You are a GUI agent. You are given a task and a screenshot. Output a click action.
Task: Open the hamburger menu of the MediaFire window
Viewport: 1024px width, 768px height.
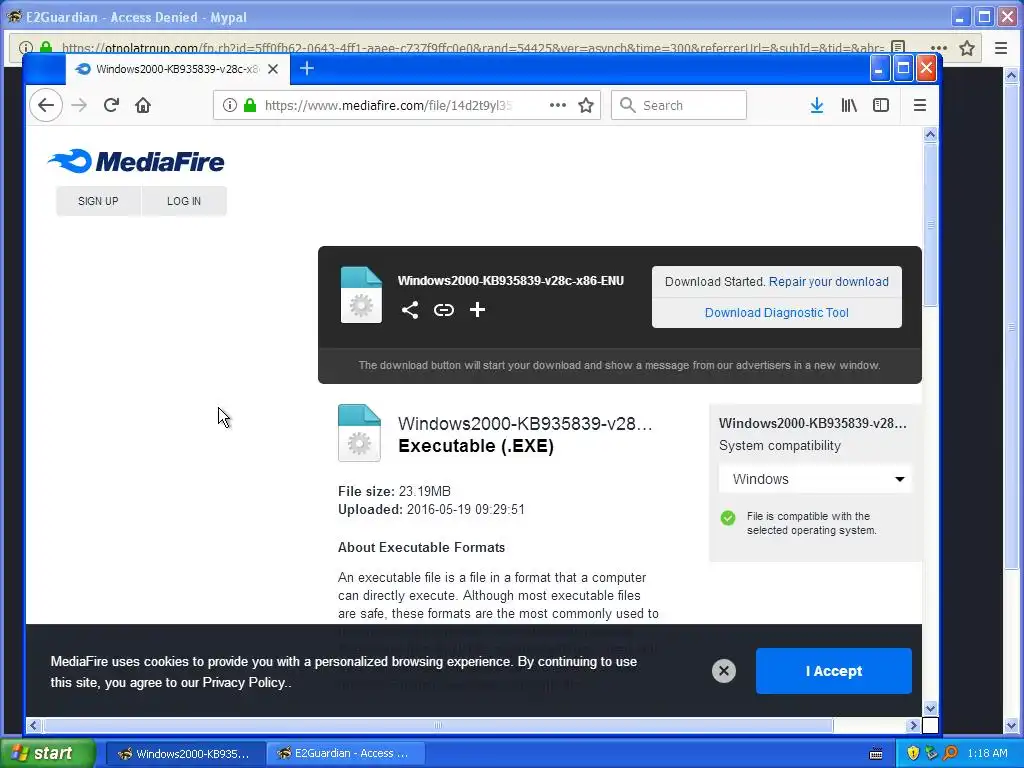click(x=920, y=105)
